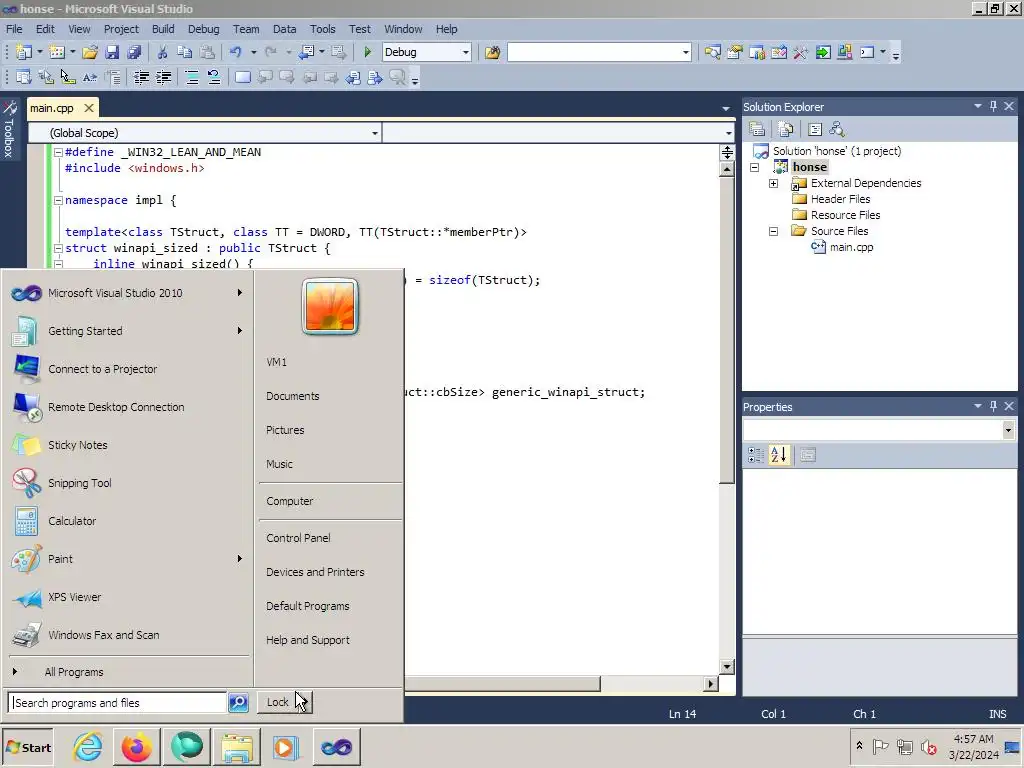This screenshot has width=1024, height=768.
Task: Open Windows Media Player from taskbar
Action: tap(285, 747)
